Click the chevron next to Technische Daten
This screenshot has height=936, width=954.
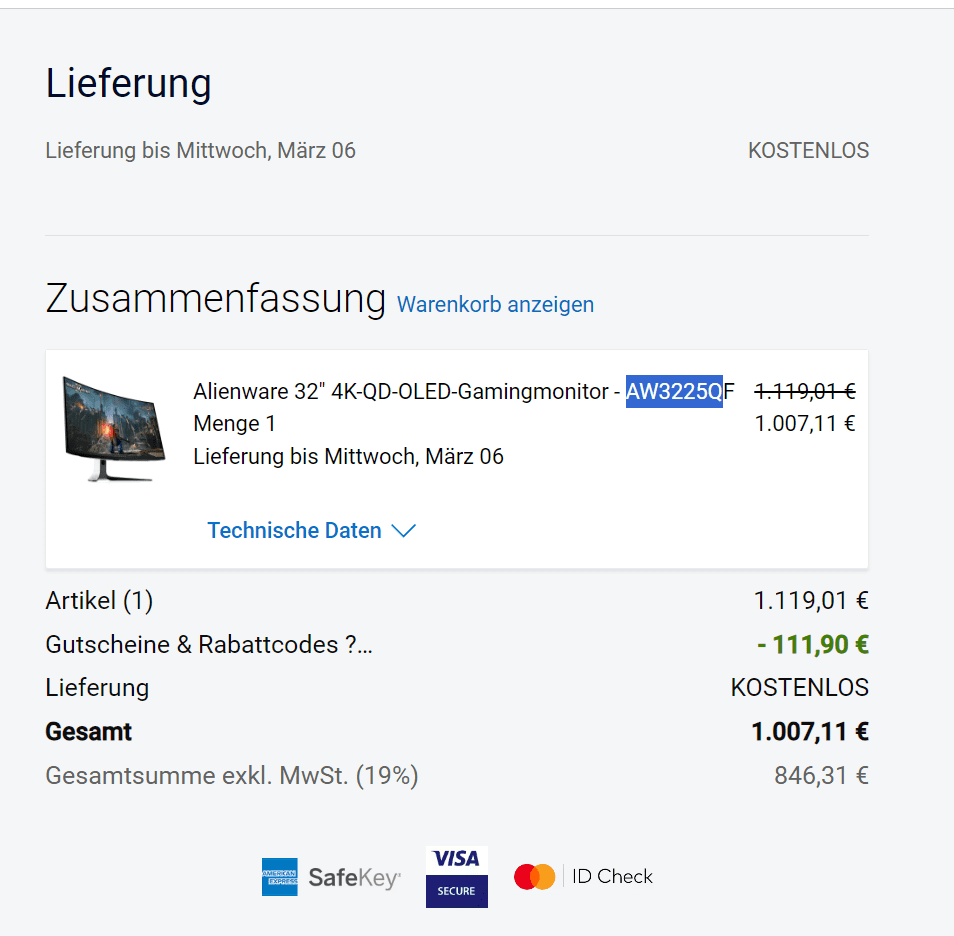pyautogui.click(x=403, y=531)
